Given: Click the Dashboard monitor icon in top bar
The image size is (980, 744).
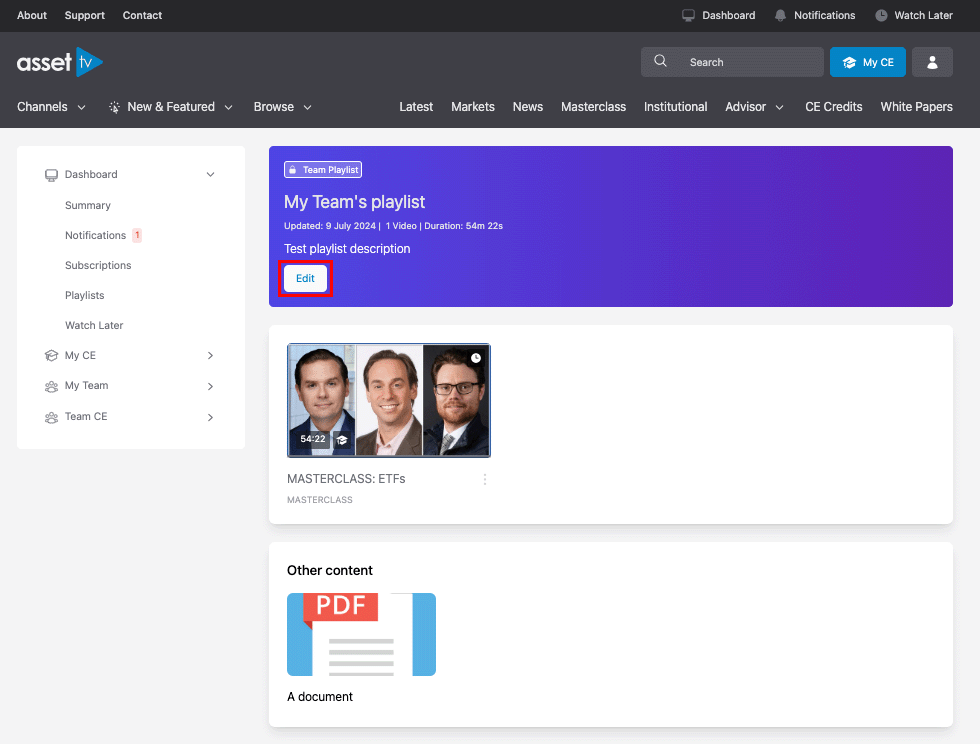Looking at the screenshot, I should click(688, 15).
